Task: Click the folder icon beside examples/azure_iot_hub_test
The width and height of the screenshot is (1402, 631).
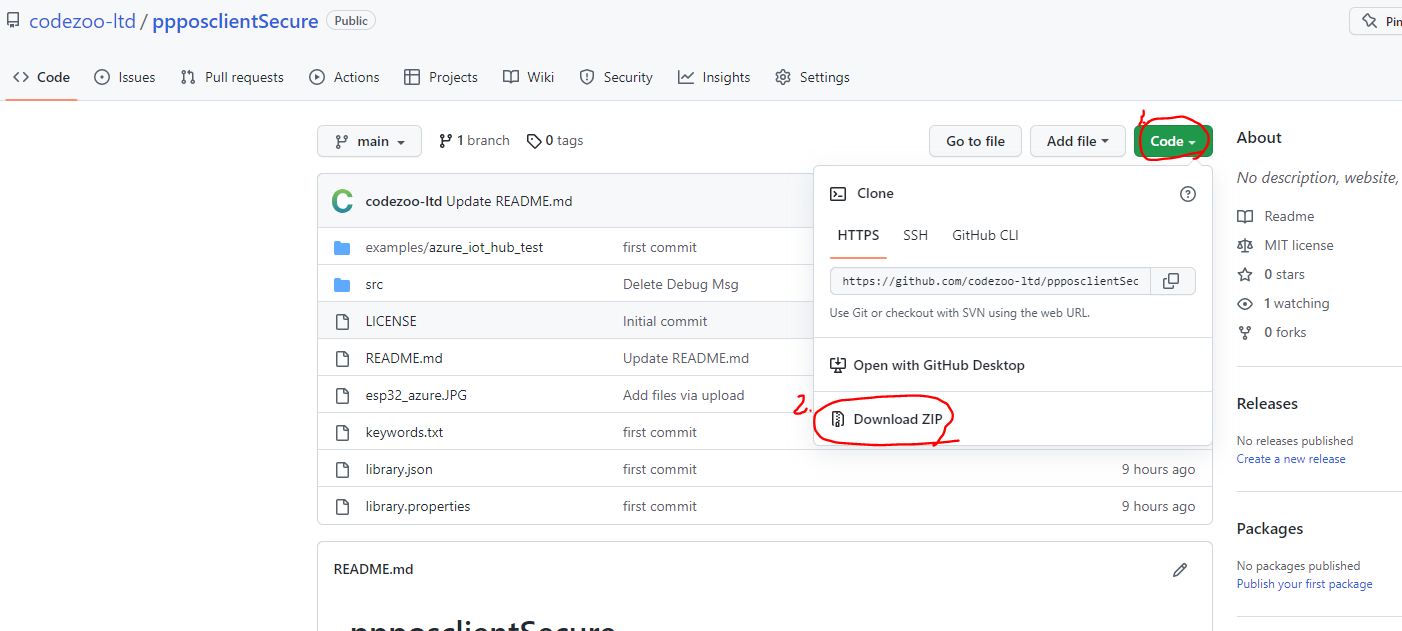Action: coord(342,247)
